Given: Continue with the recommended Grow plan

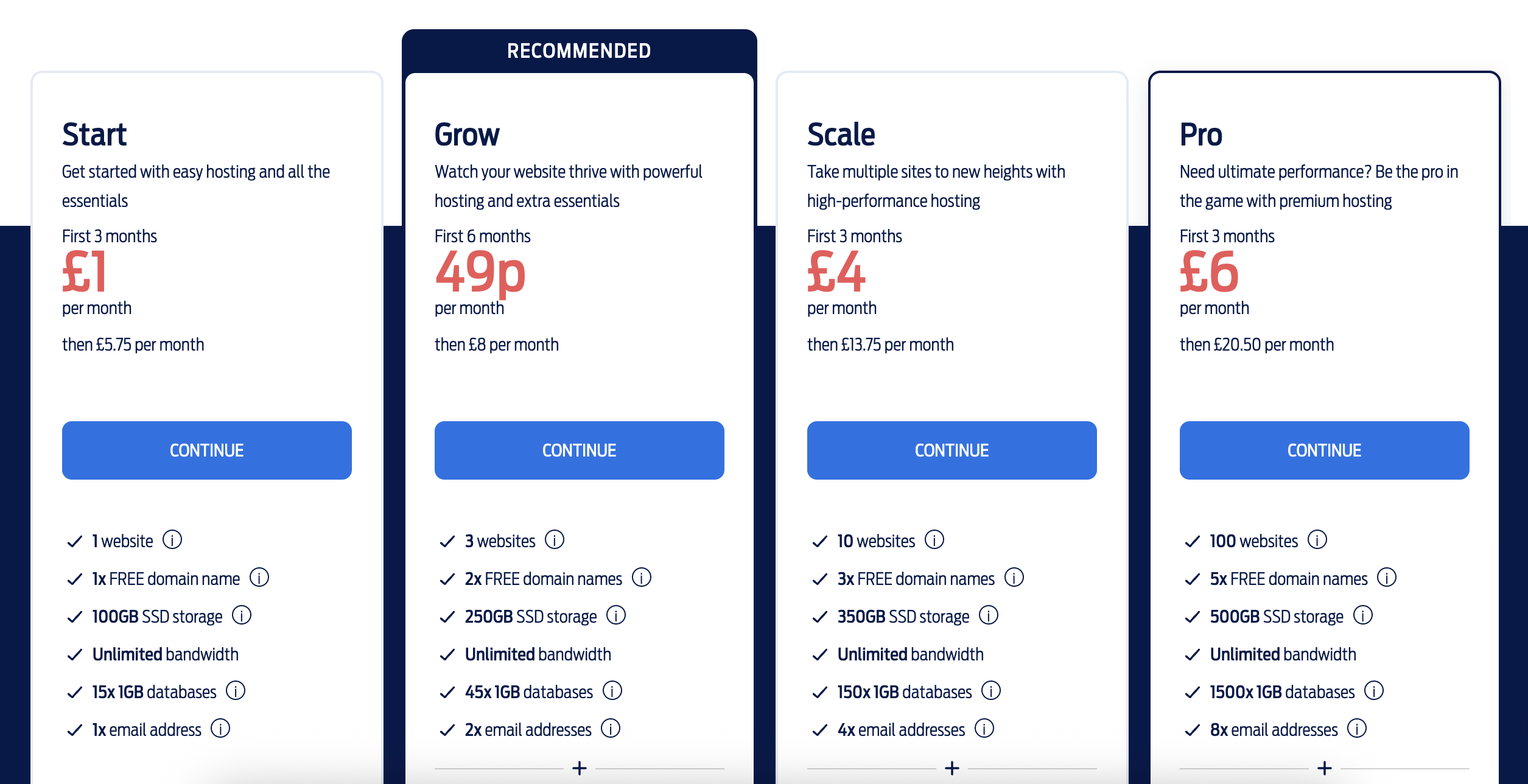Looking at the screenshot, I should [x=580, y=450].
